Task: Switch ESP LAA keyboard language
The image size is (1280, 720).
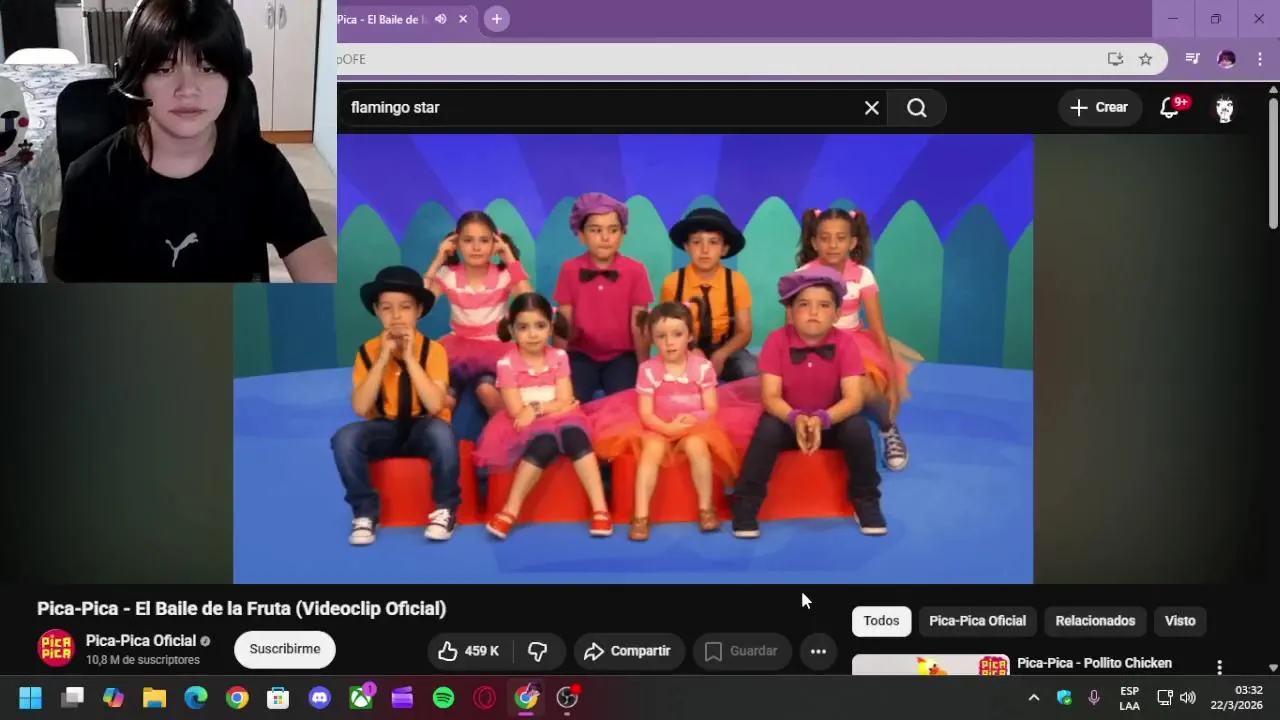Action: (x=1129, y=698)
